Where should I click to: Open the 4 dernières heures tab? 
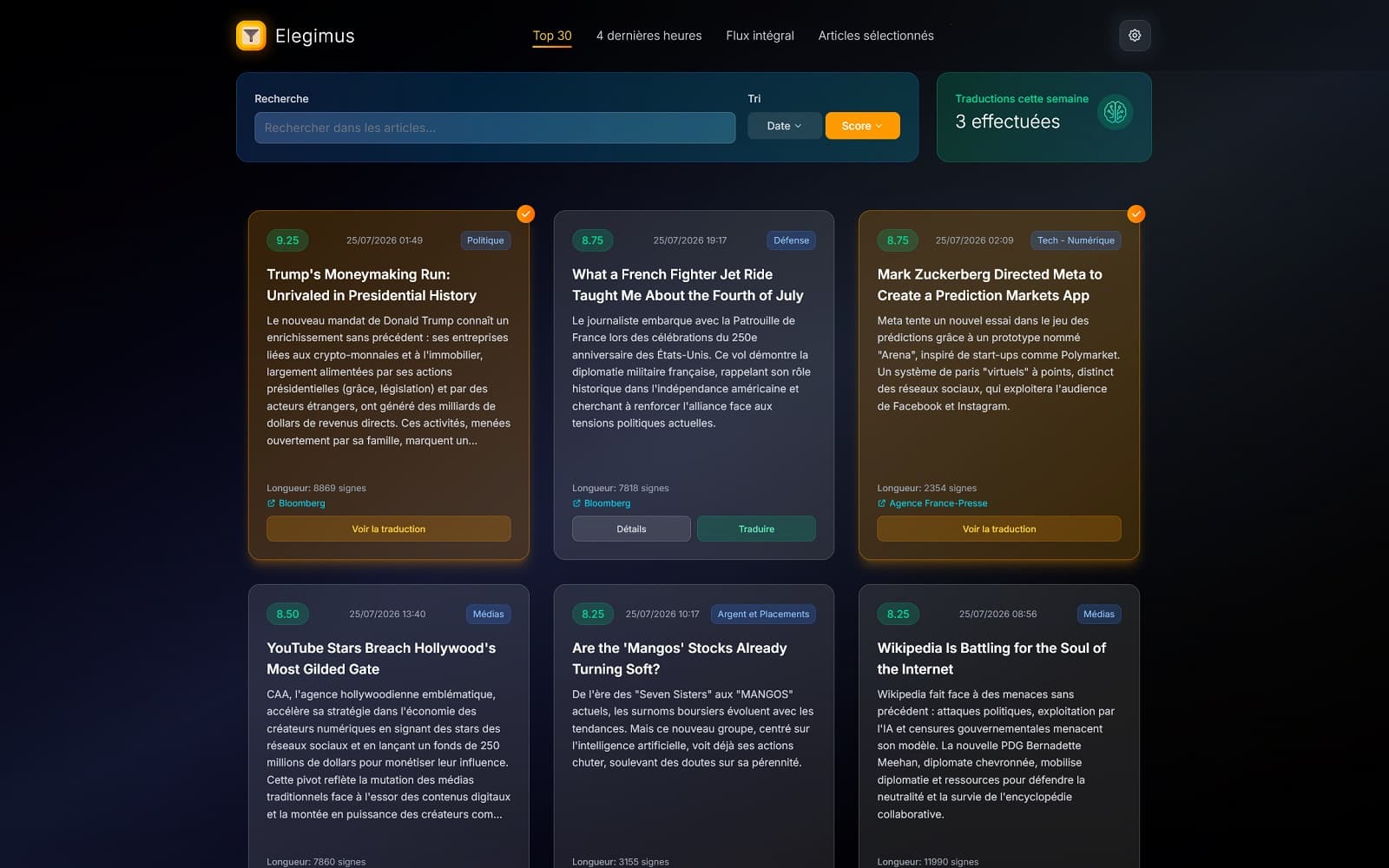coord(648,36)
